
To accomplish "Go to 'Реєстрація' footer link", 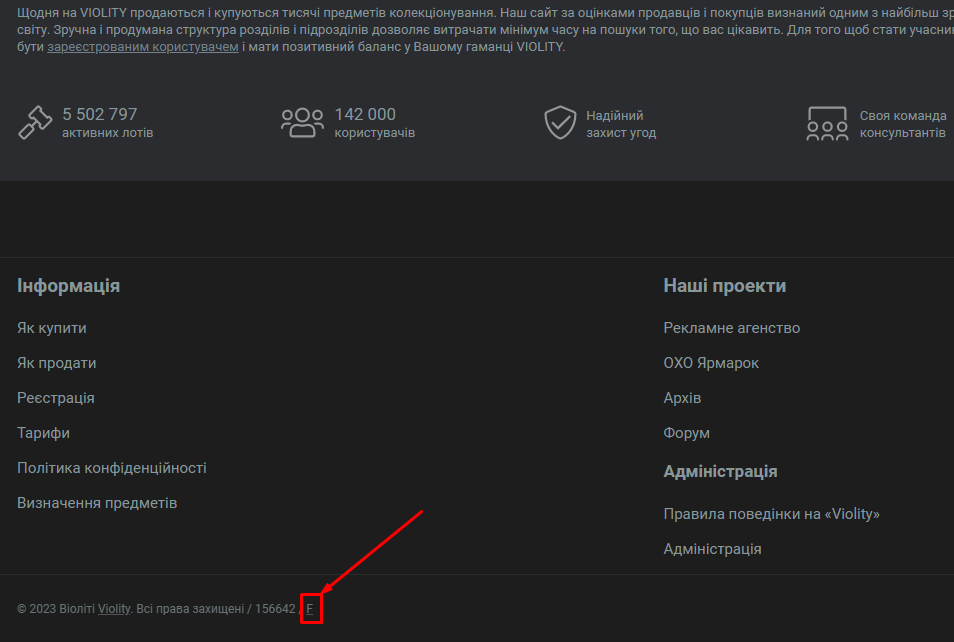I will tap(56, 398).
